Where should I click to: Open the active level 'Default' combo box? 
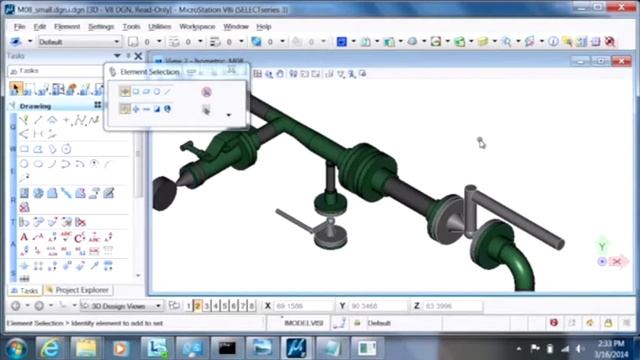point(80,42)
